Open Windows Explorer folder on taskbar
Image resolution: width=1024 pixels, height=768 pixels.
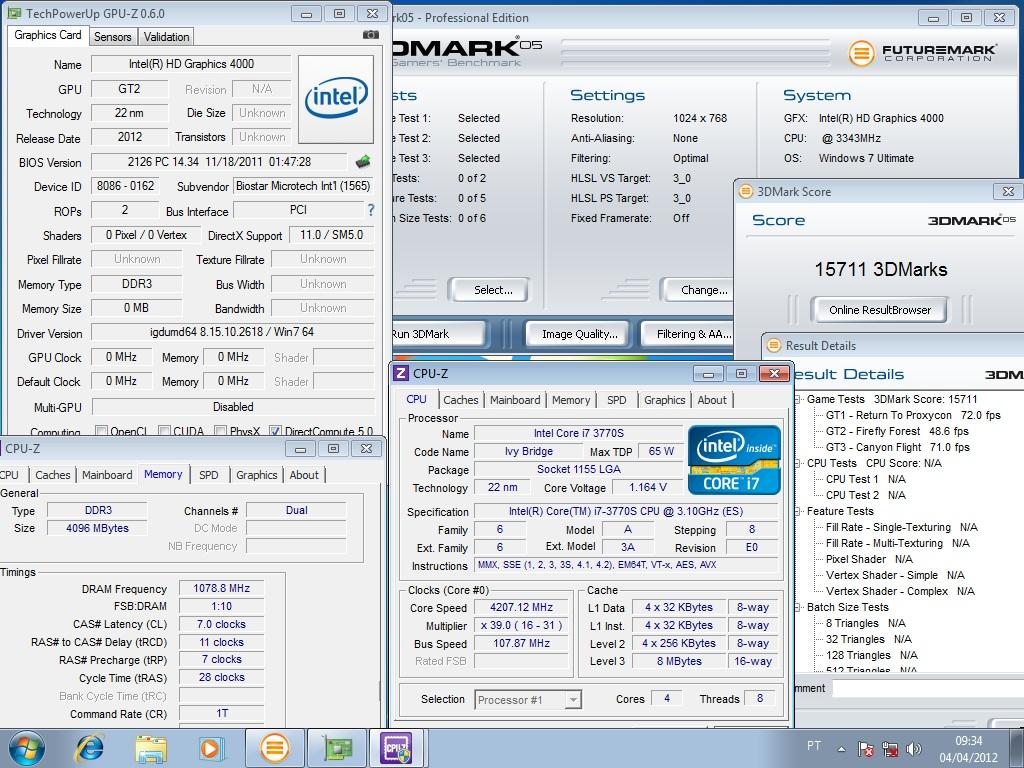(150, 748)
